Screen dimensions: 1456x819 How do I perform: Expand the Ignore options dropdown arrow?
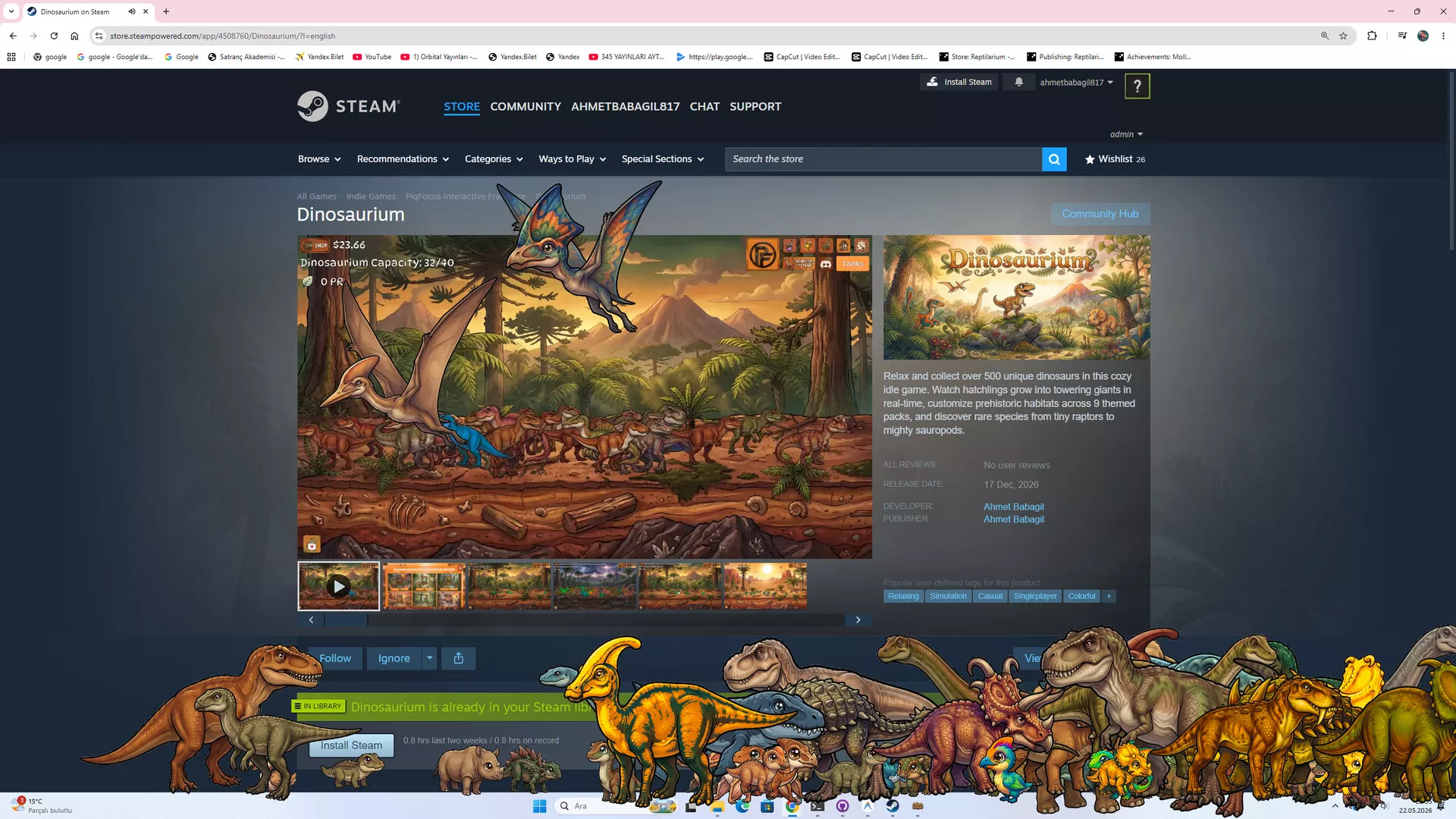pyautogui.click(x=429, y=658)
